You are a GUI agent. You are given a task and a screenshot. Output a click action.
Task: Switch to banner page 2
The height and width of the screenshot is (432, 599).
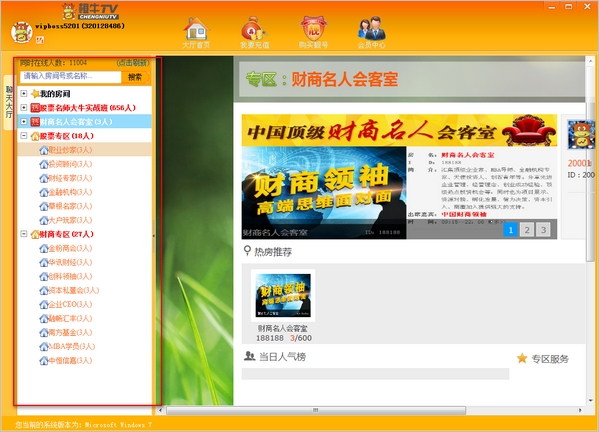[527, 230]
